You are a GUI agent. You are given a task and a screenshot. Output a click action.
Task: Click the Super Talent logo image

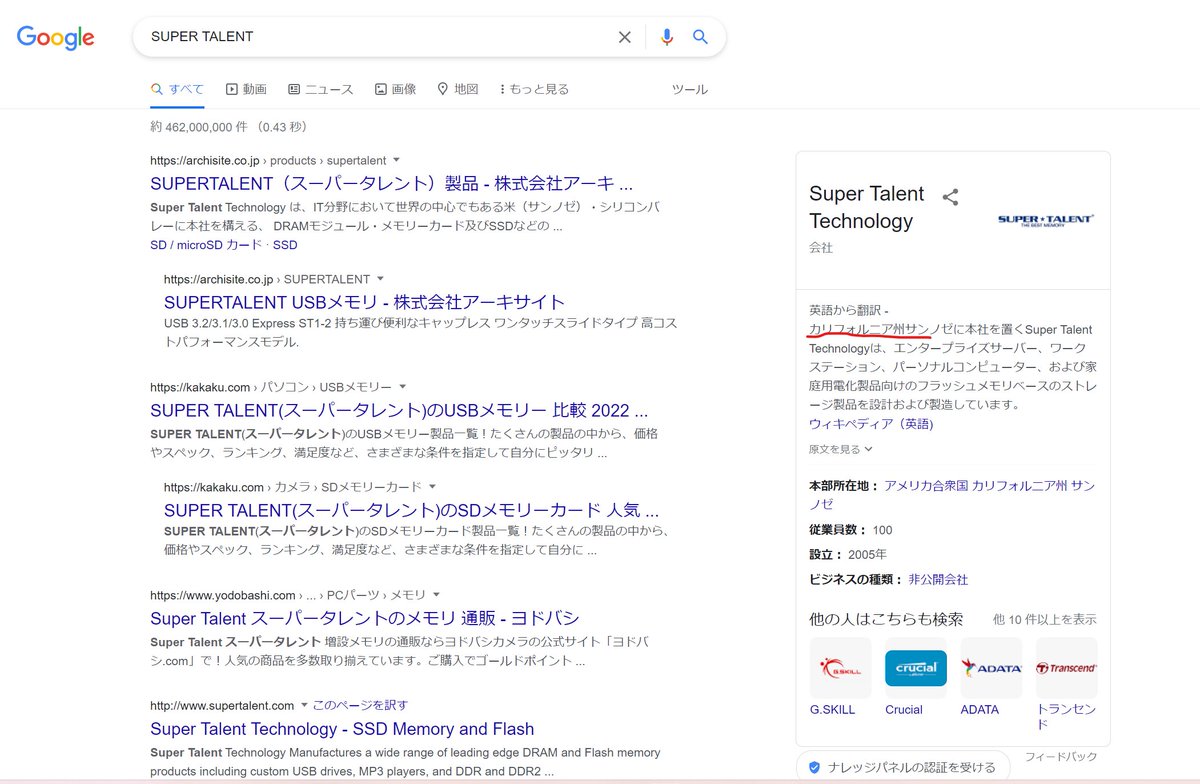(1045, 220)
